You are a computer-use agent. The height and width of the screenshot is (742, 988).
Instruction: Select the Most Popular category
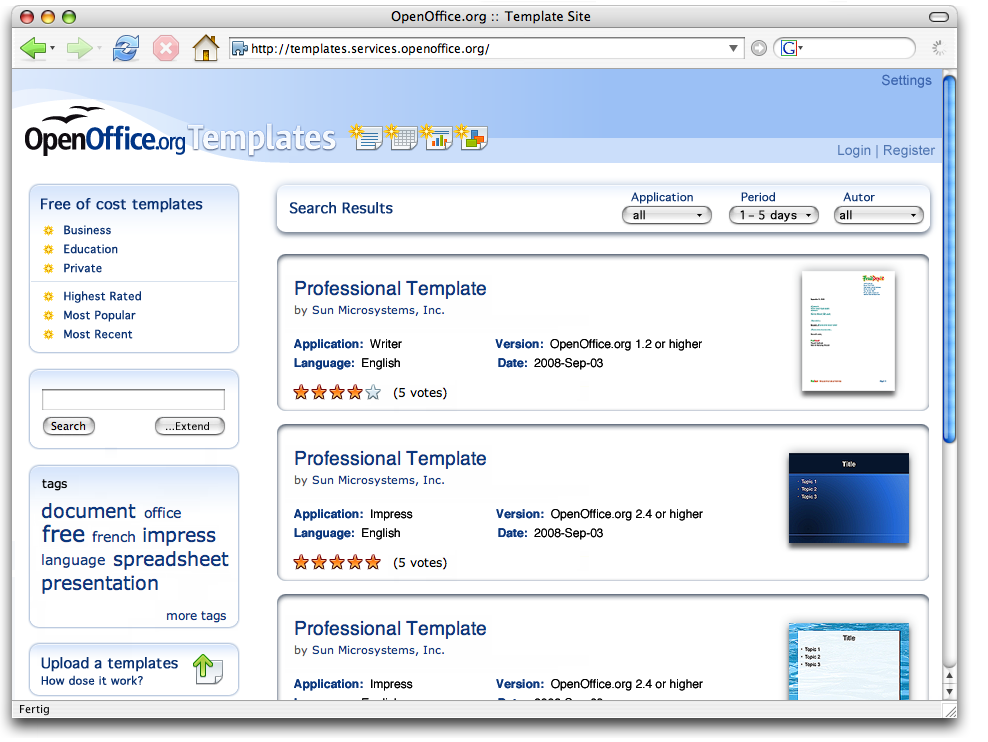tap(99, 315)
